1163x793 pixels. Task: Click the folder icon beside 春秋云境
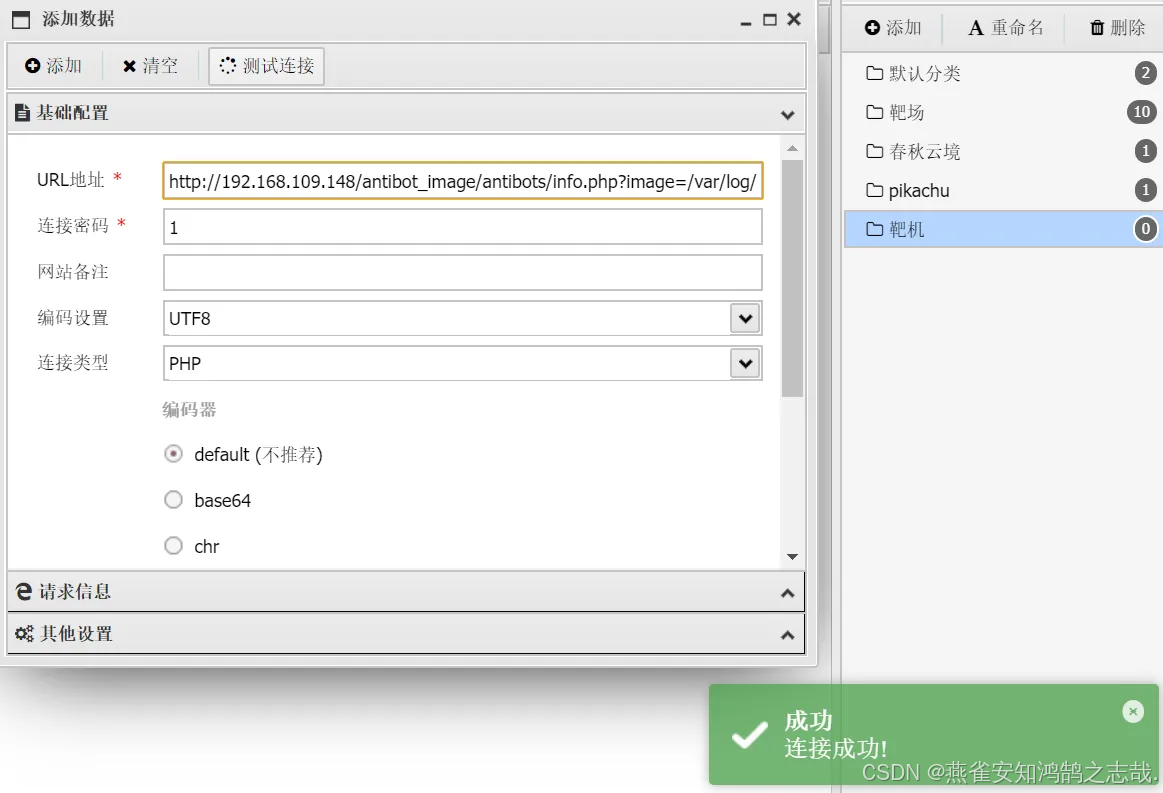click(x=874, y=151)
